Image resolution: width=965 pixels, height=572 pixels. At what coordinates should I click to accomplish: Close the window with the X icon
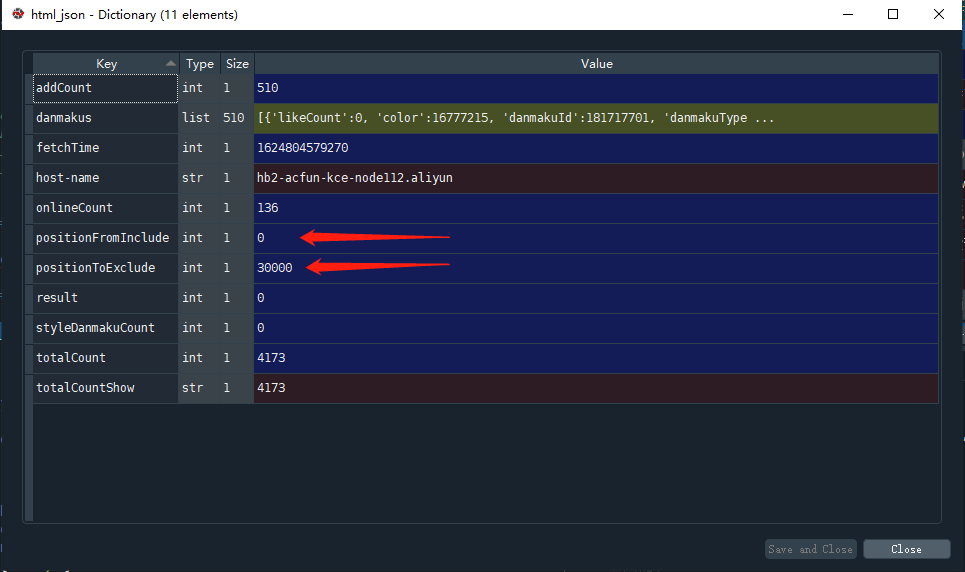tap(939, 14)
